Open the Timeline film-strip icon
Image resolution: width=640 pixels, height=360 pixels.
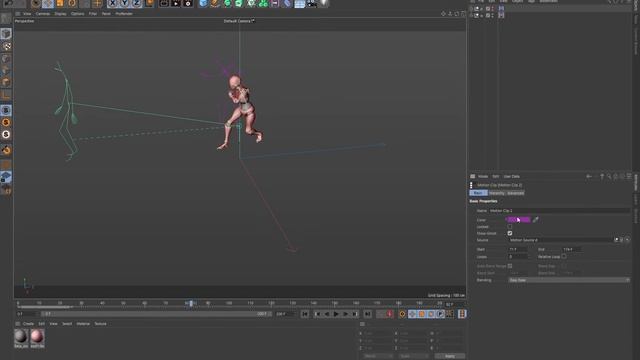point(462,314)
